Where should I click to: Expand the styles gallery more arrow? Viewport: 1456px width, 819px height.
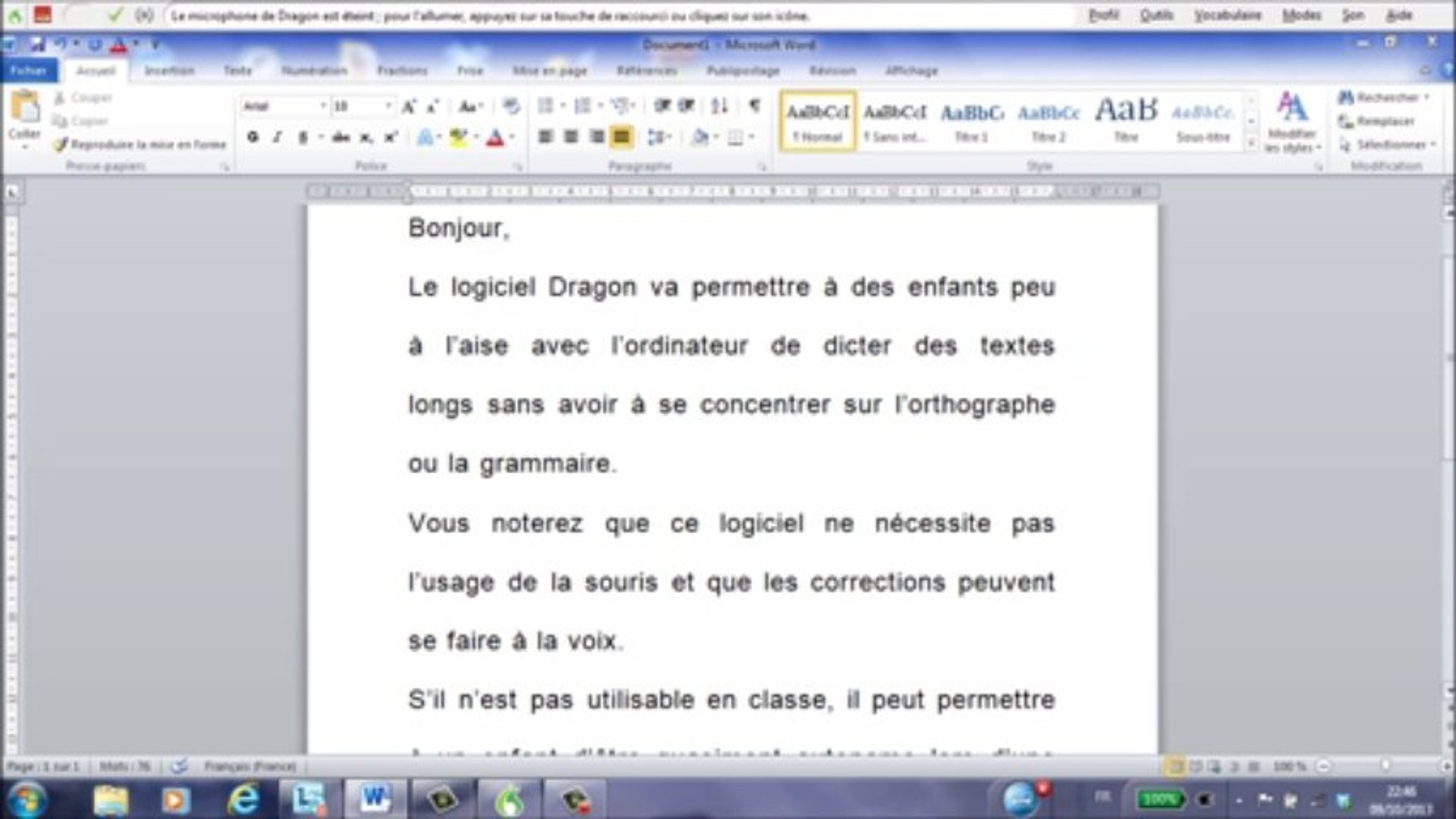[1251, 143]
